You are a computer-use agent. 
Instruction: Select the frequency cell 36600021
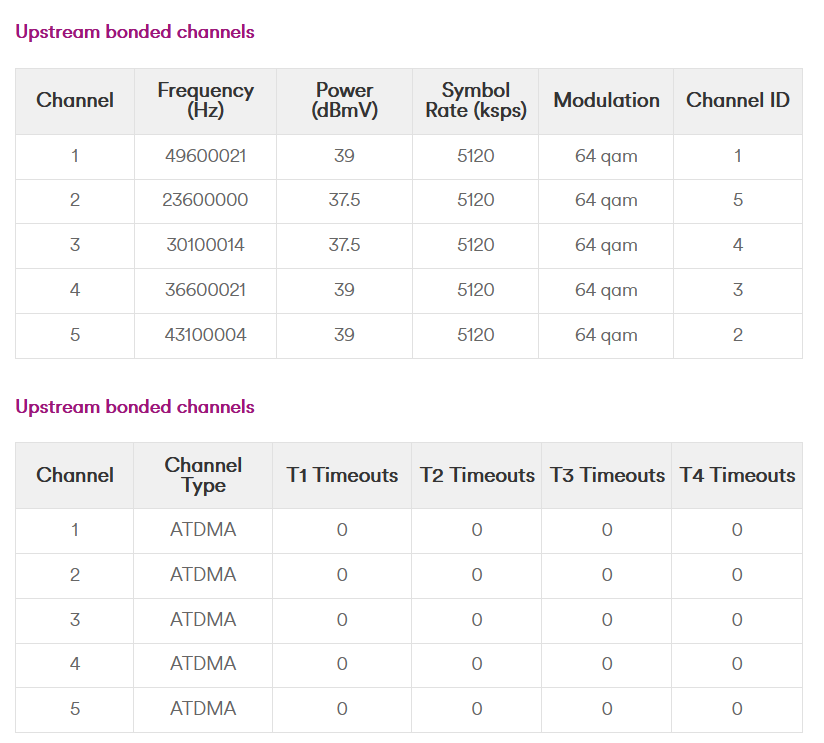(x=205, y=290)
